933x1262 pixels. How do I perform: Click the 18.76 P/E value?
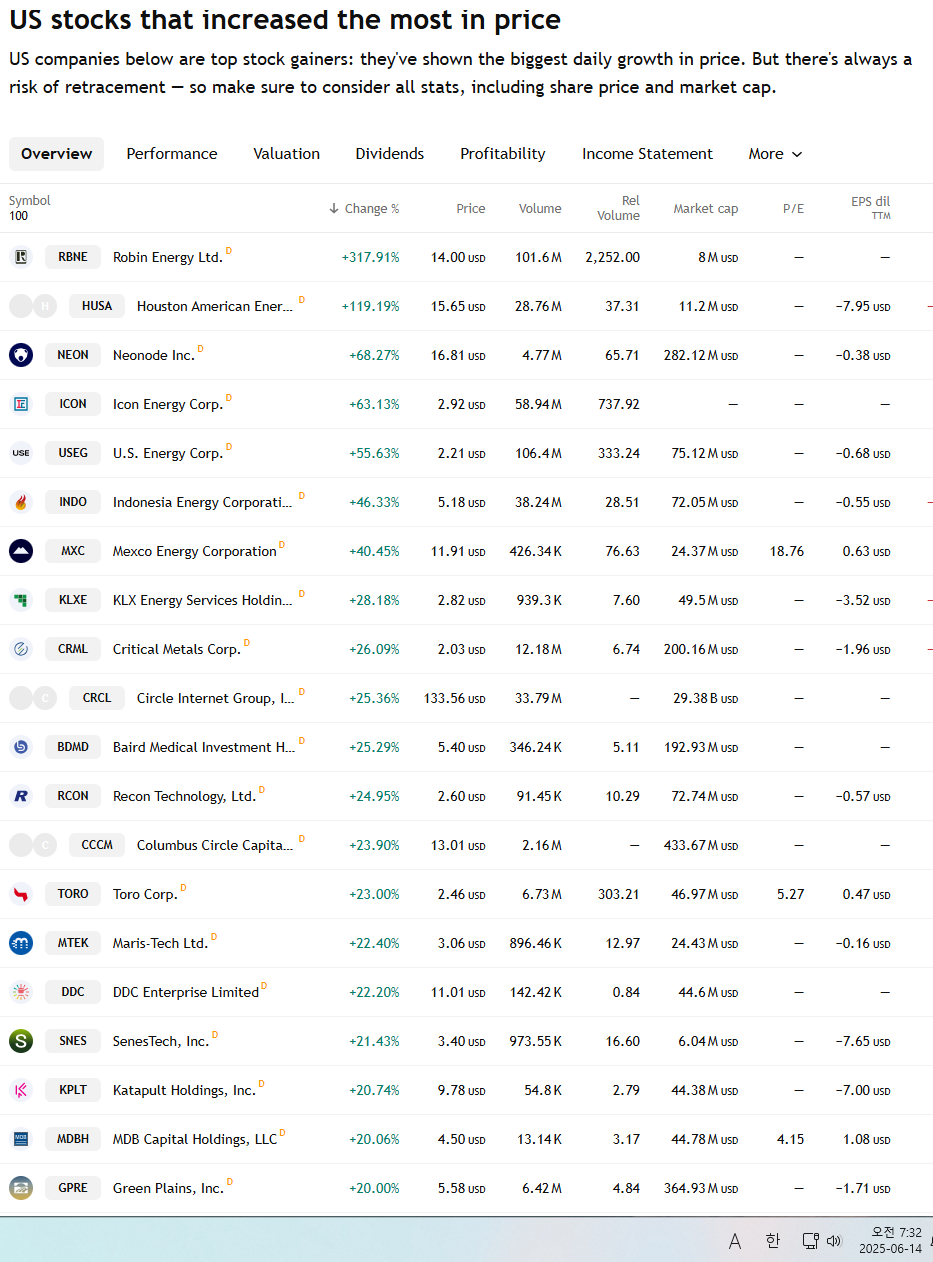coord(788,551)
